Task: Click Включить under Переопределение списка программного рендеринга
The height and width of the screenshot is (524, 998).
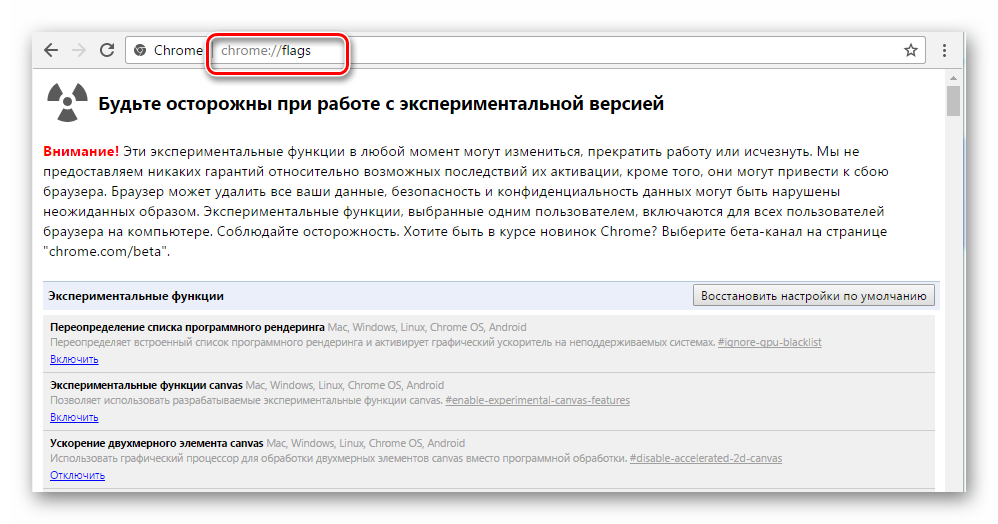Action: (74, 359)
